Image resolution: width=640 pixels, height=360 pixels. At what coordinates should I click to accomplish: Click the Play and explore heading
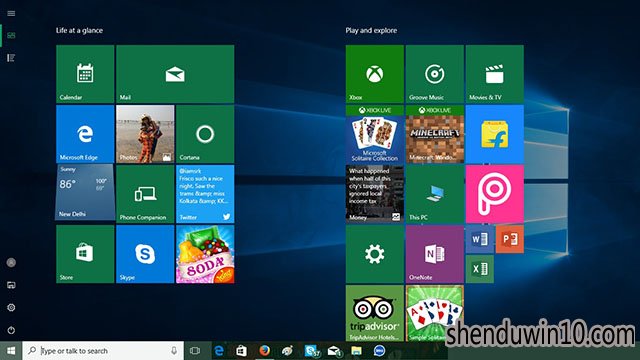tap(371, 30)
